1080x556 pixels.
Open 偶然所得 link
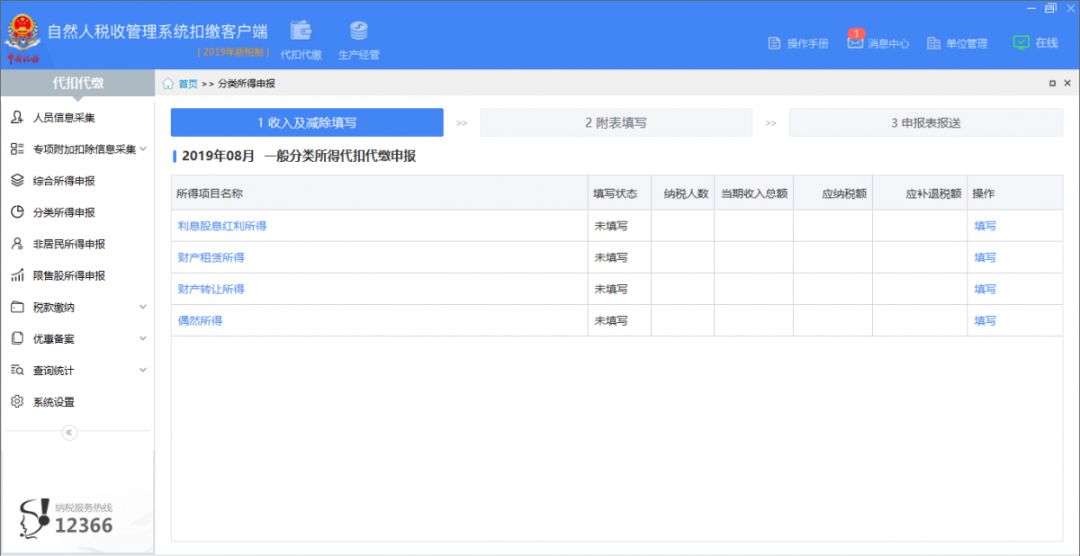[200, 321]
